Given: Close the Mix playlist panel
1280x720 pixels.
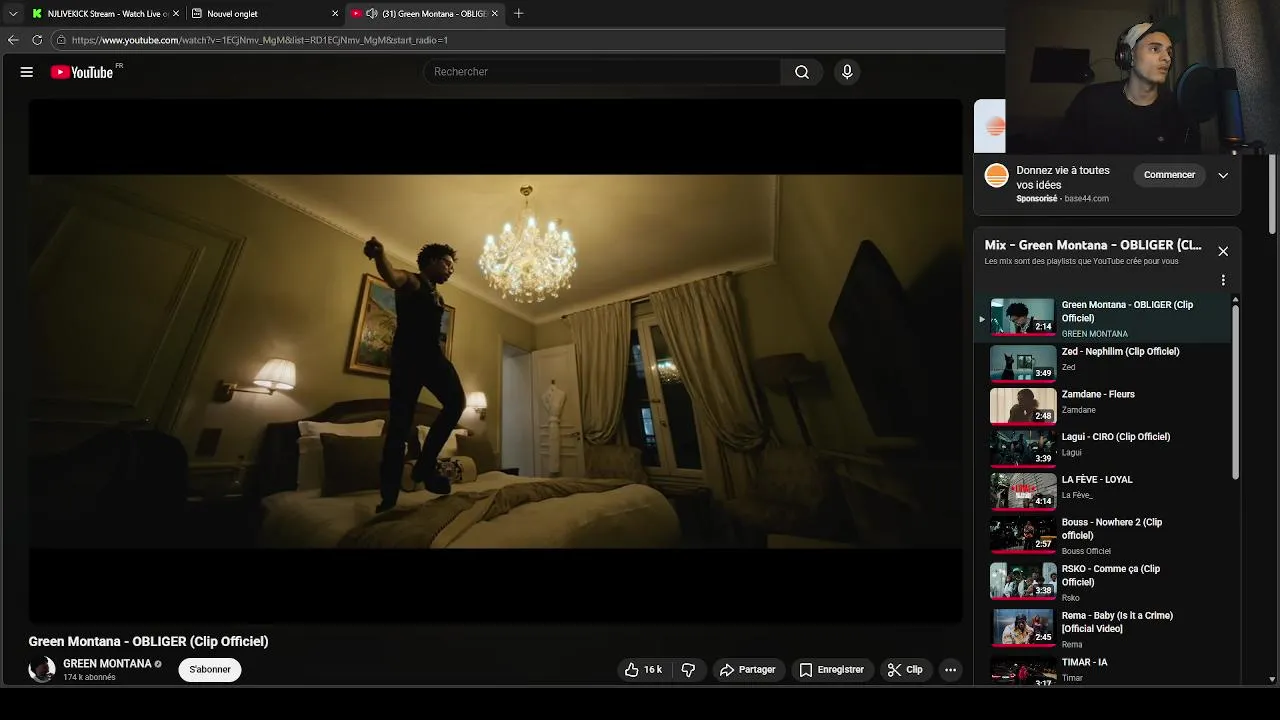Looking at the screenshot, I should [1222, 251].
